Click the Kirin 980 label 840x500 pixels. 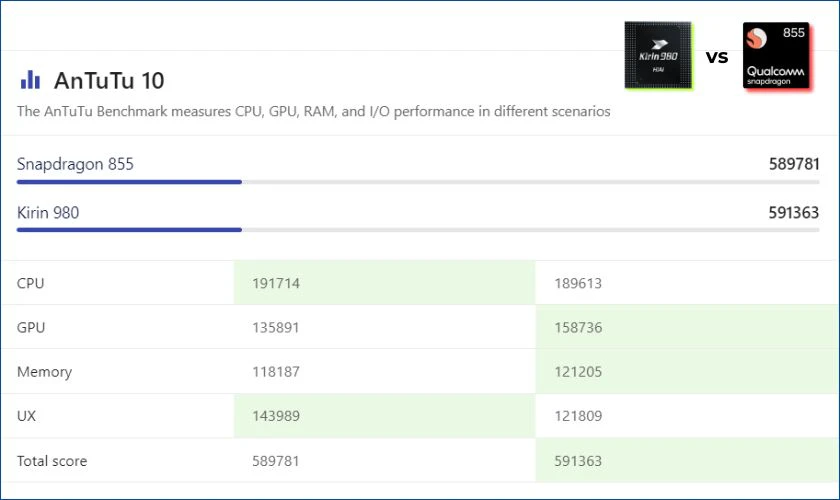[x=48, y=212]
